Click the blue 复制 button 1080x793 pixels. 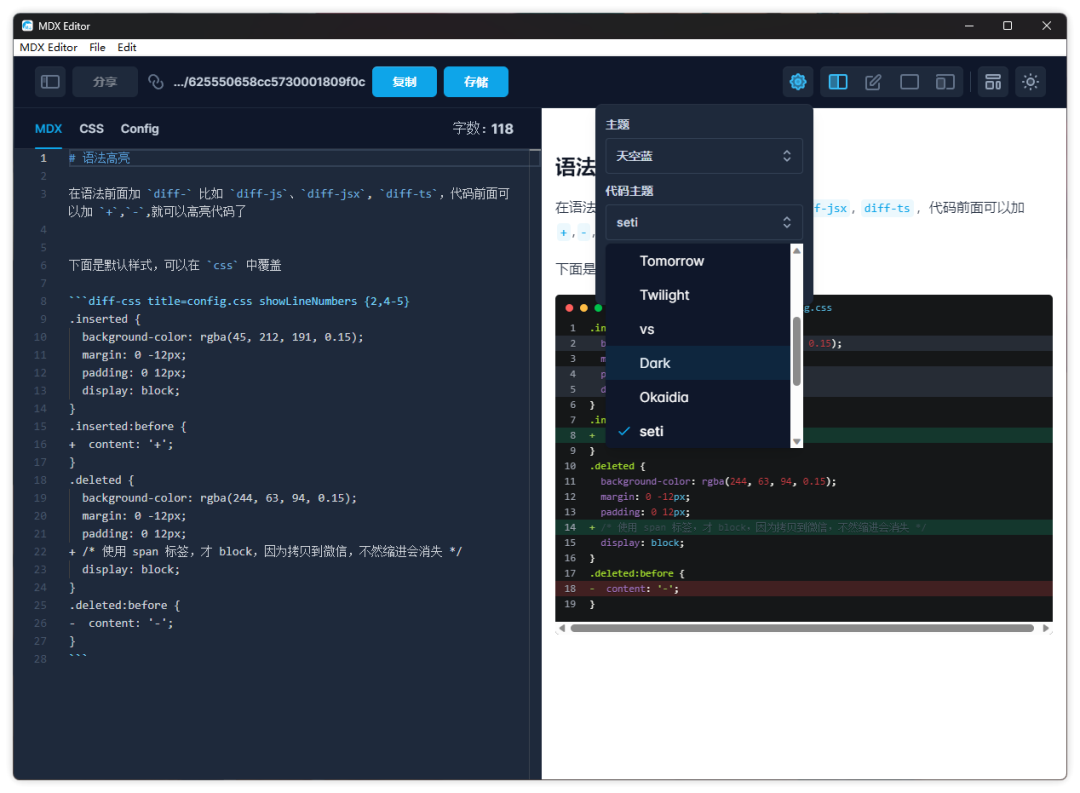pyautogui.click(x=404, y=82)
